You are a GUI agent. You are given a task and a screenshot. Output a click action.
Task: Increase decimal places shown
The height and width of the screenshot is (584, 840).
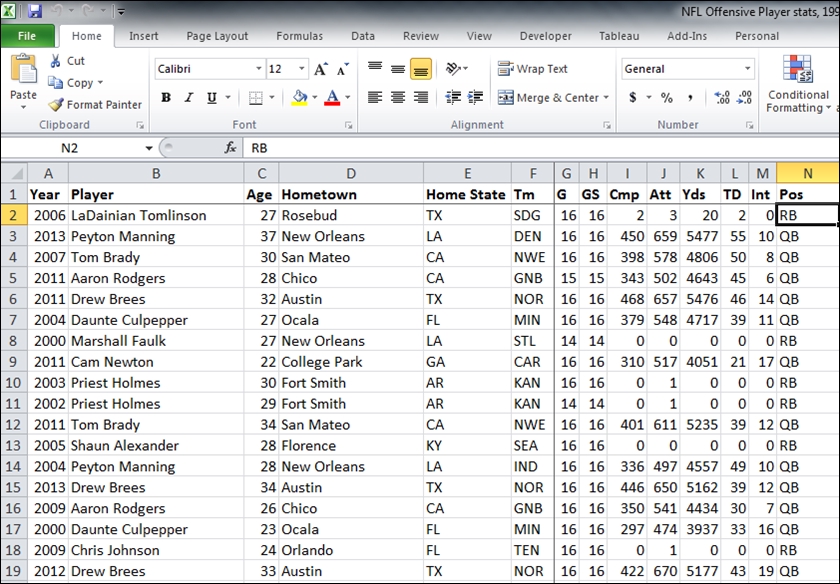tap(722, 99)
